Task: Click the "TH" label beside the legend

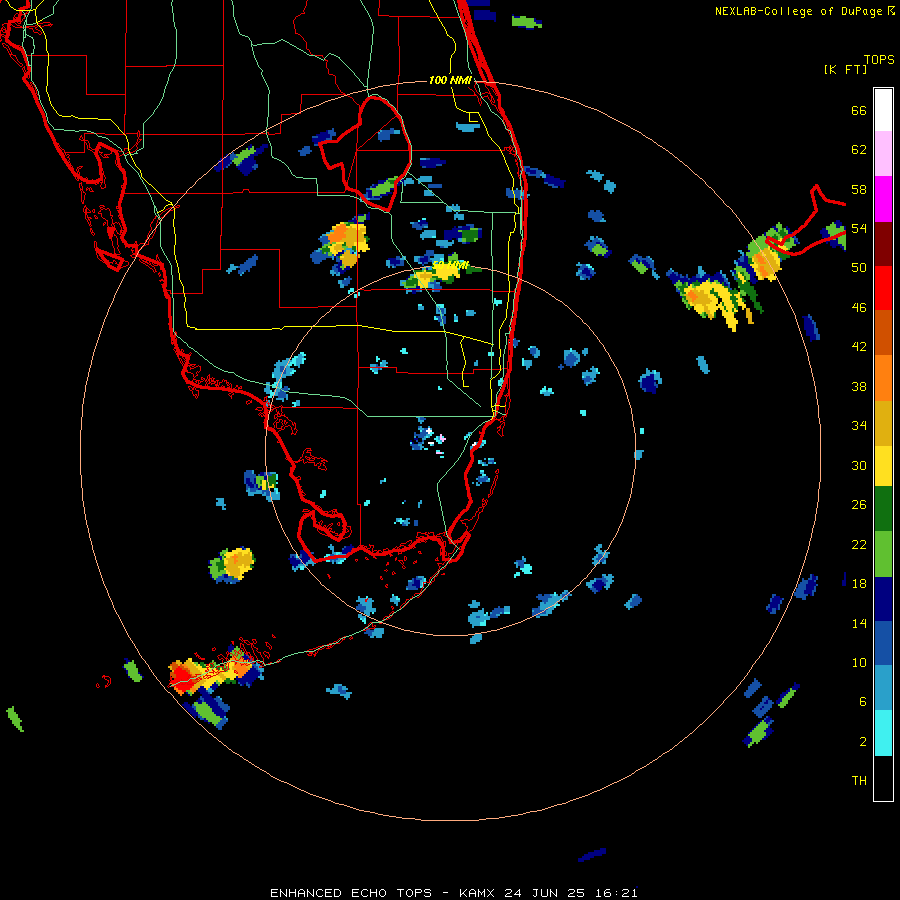Action: click(859, 781)
